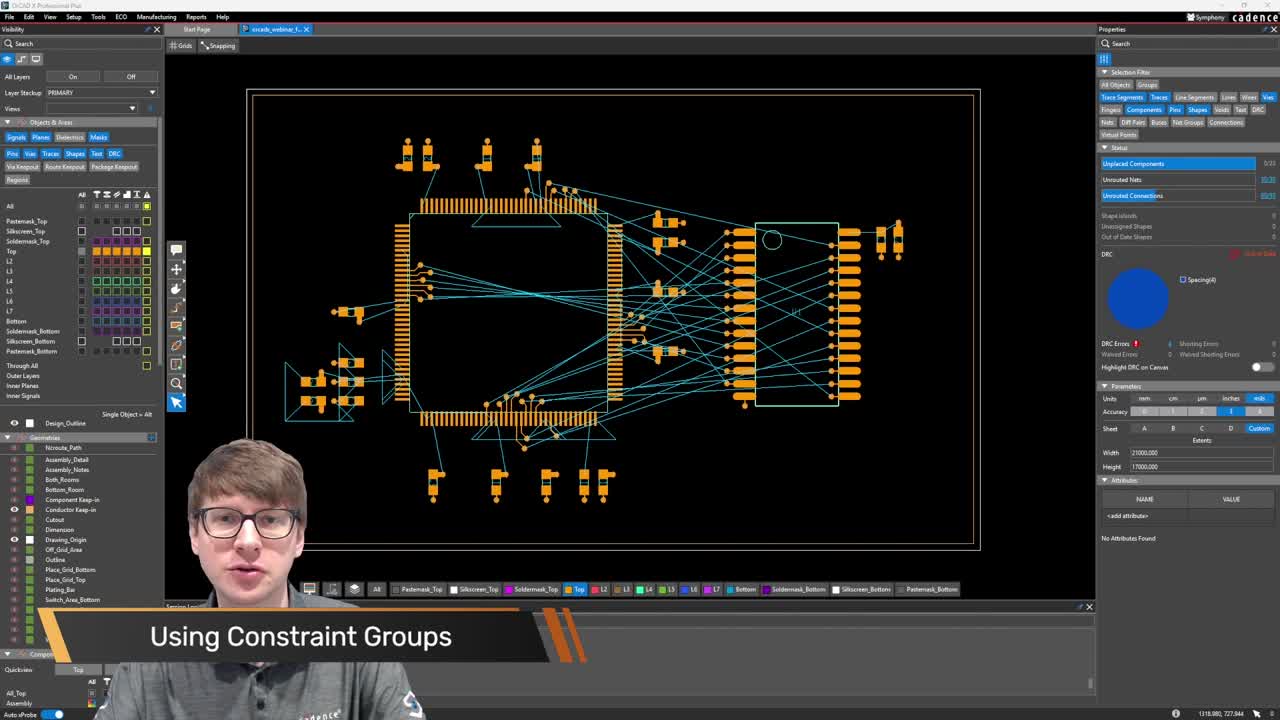Screen dimensions: 1280x720
Task: Open the ECO menu
Action: coord(121,17)
